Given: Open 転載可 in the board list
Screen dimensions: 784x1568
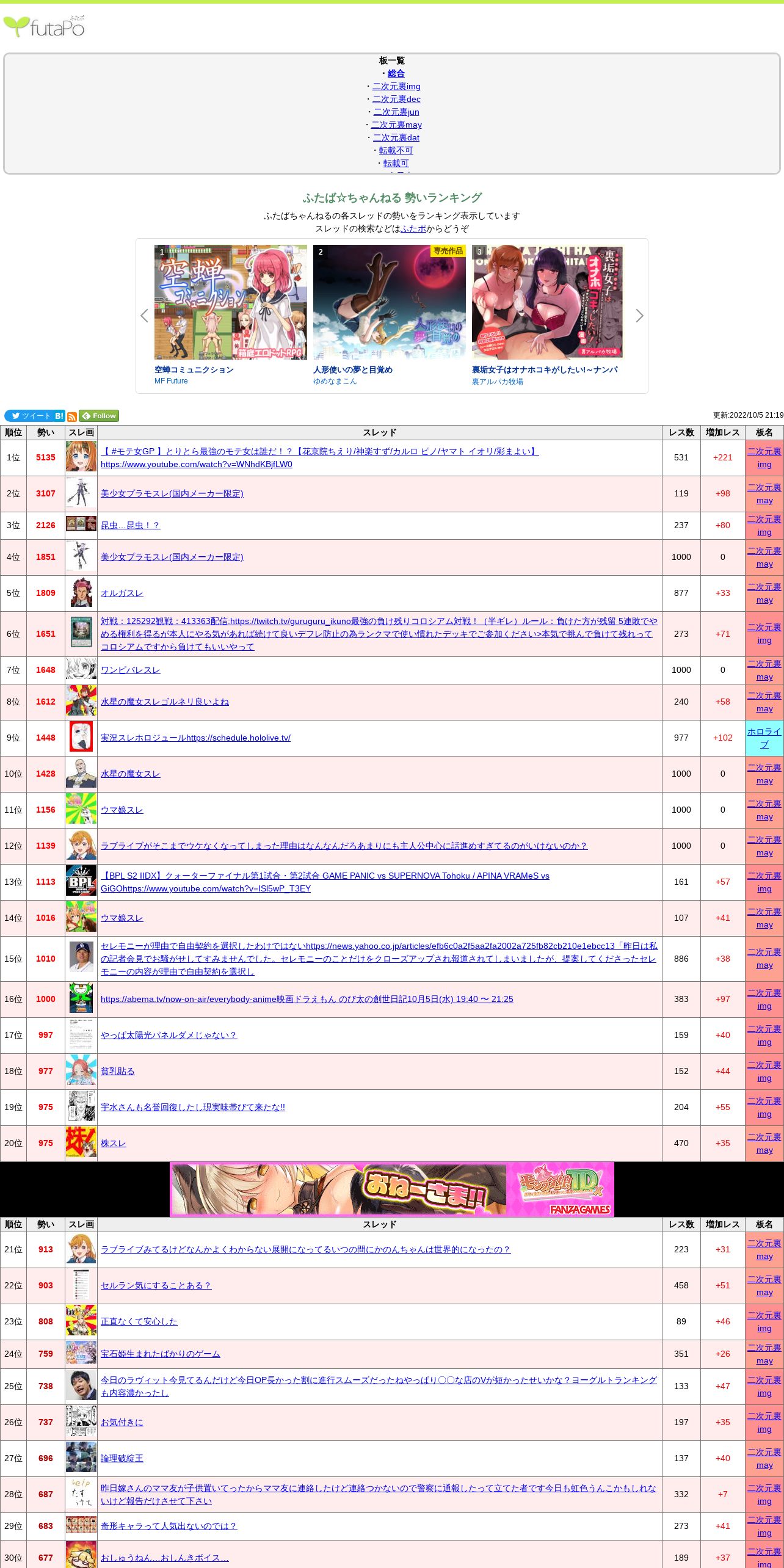Looking at the screenshot, I should [x=396, y=163].
